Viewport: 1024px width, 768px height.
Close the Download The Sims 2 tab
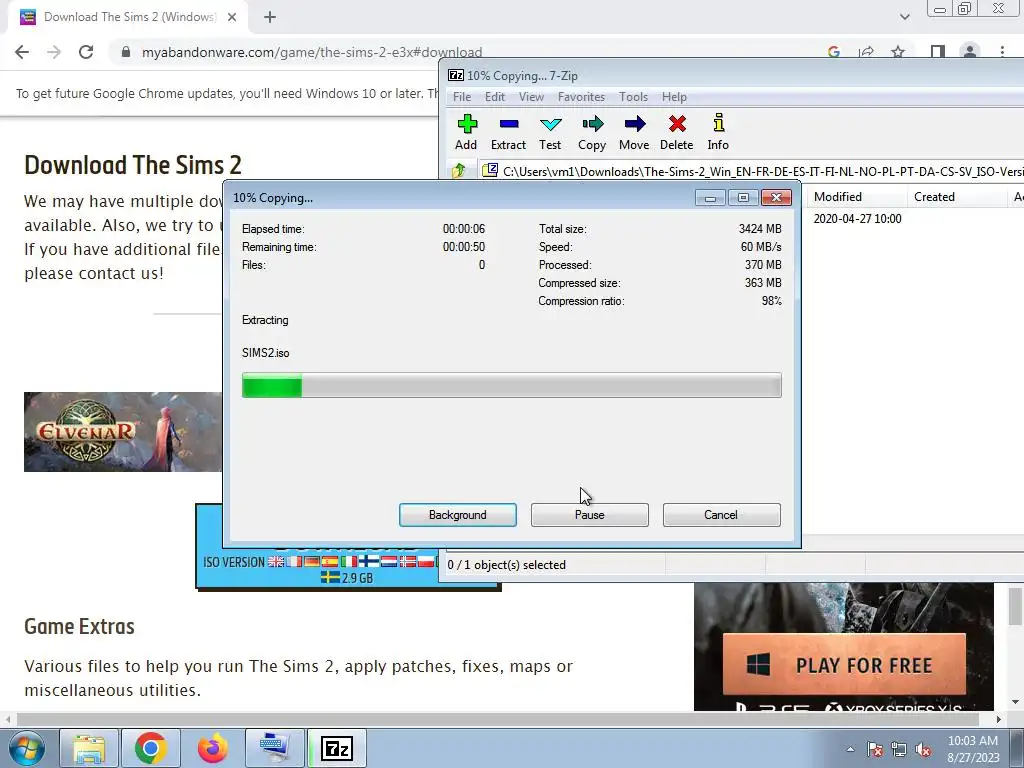[232, 18]
